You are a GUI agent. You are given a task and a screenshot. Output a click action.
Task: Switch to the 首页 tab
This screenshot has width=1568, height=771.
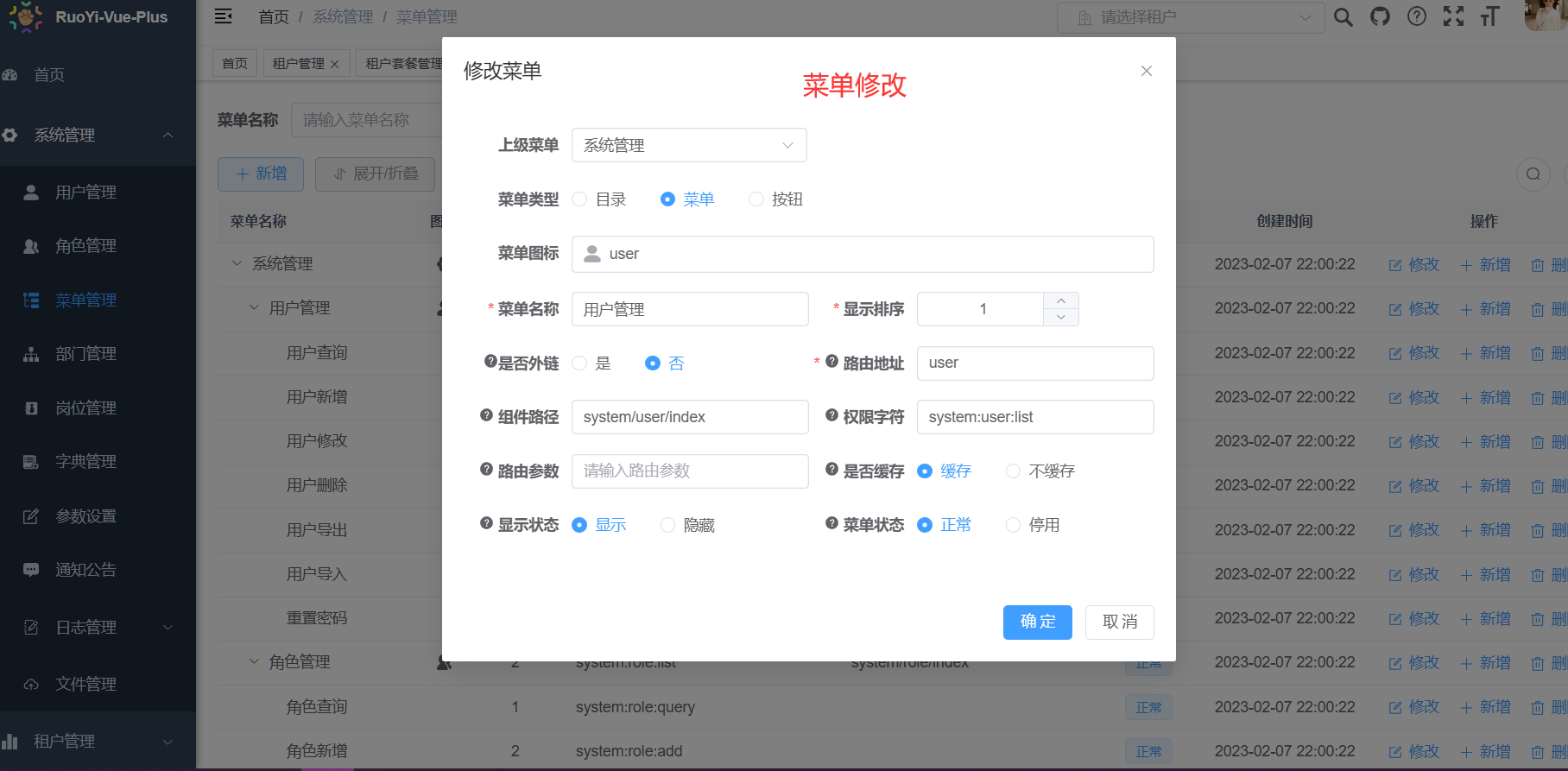click(235, 63)
